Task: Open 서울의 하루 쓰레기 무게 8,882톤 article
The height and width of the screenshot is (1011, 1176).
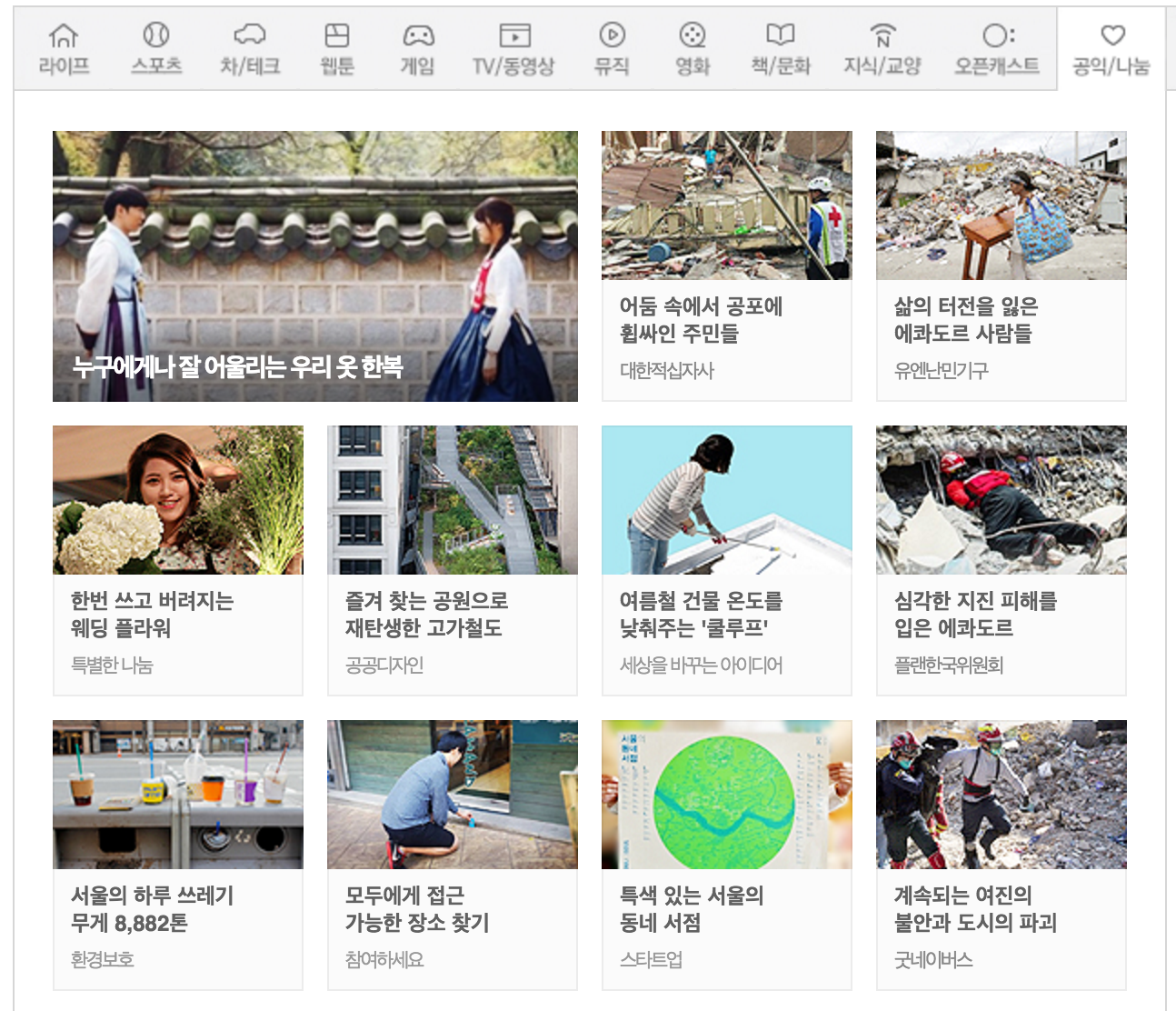Action: [x=178, y=856]
